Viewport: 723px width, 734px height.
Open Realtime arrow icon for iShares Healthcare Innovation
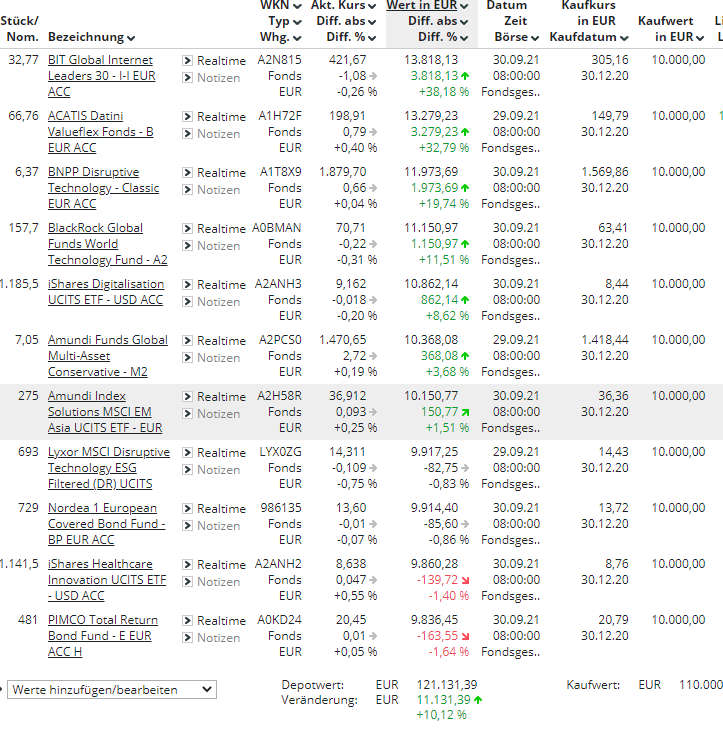click(x=187, y=565)
